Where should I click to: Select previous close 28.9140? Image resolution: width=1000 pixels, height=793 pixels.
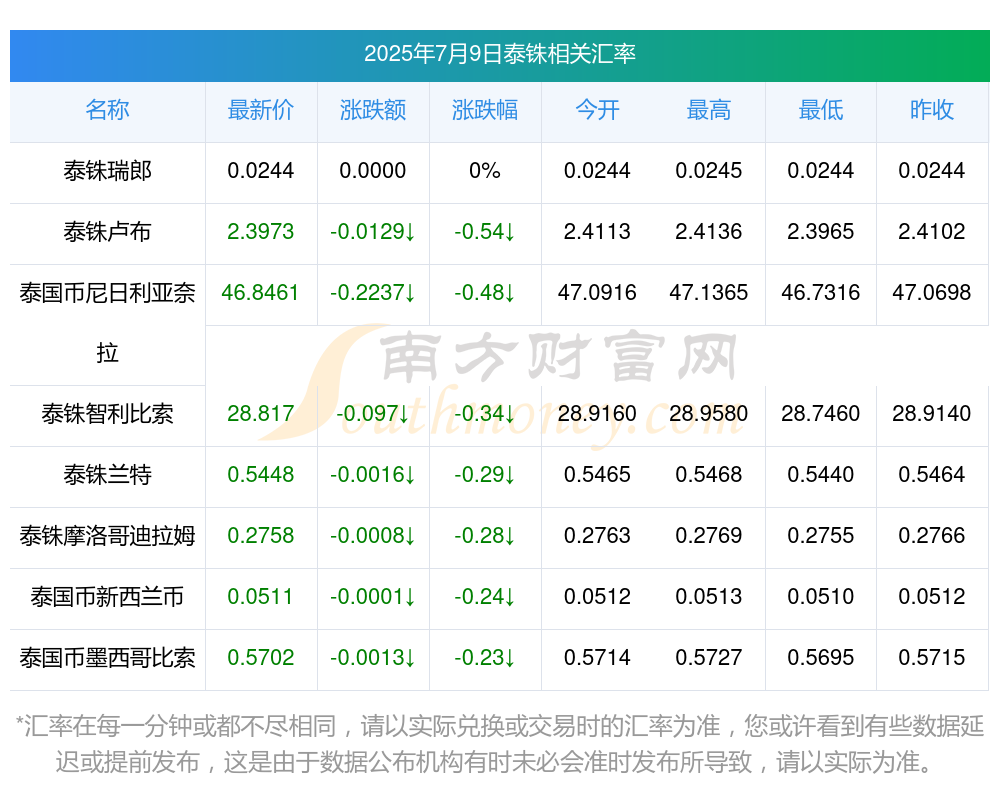[932, 413]
